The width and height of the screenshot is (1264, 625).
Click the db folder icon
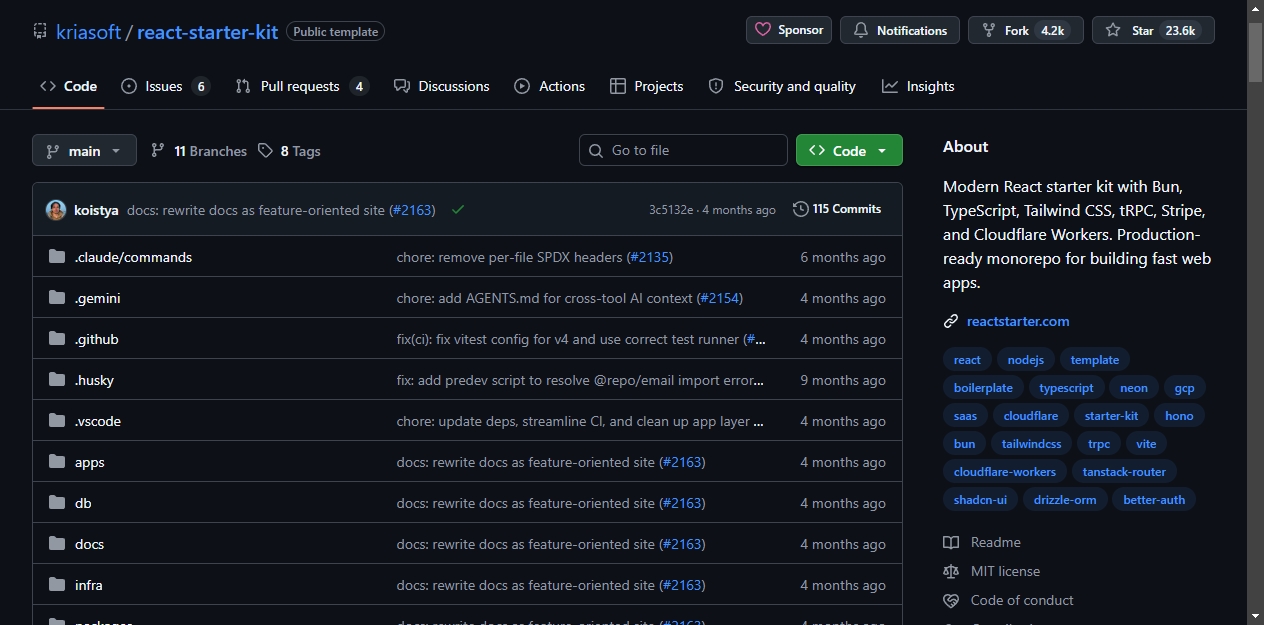[x=57, y=503]
